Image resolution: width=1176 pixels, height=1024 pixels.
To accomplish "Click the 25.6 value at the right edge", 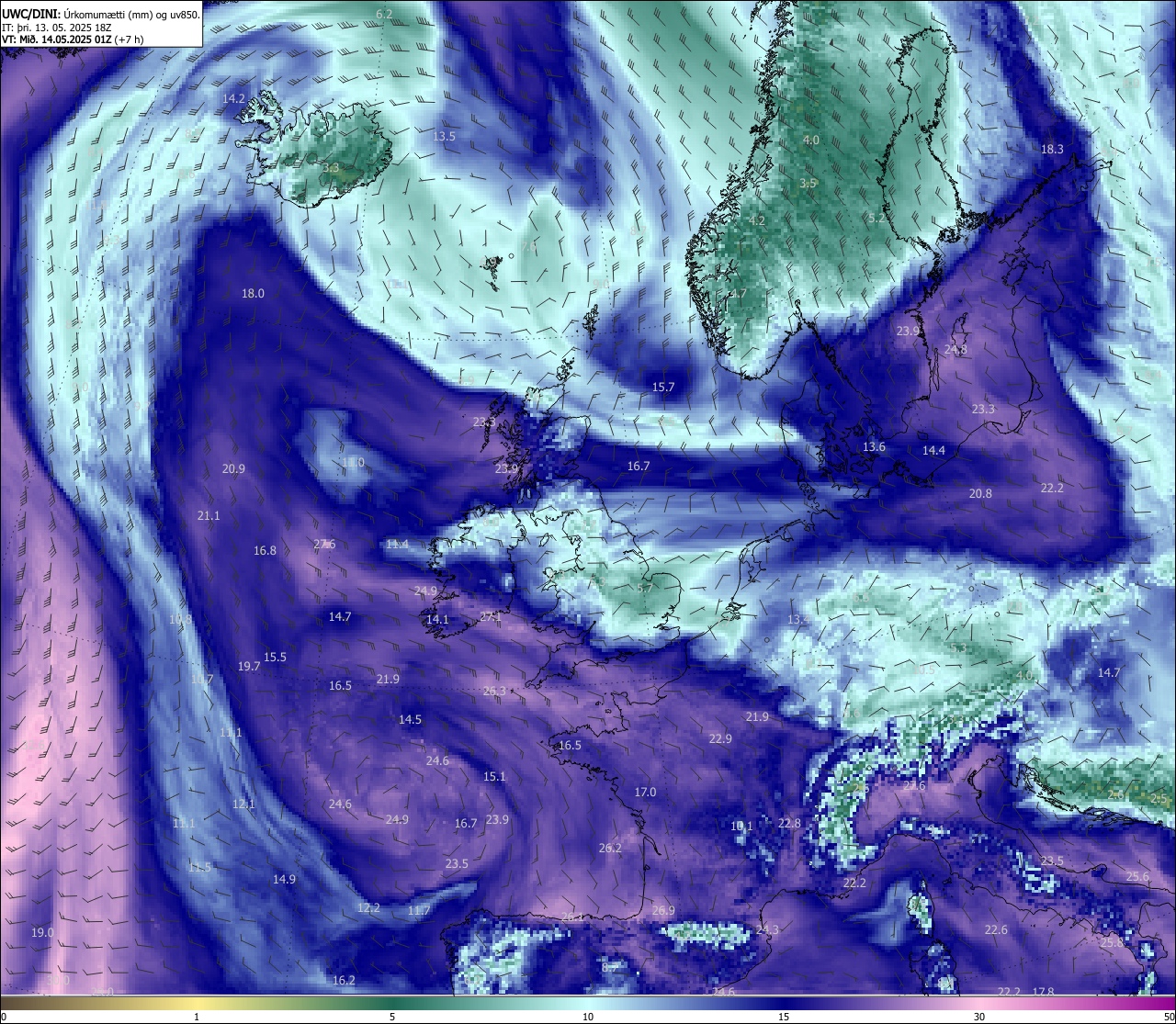I will click(1137, 876).
